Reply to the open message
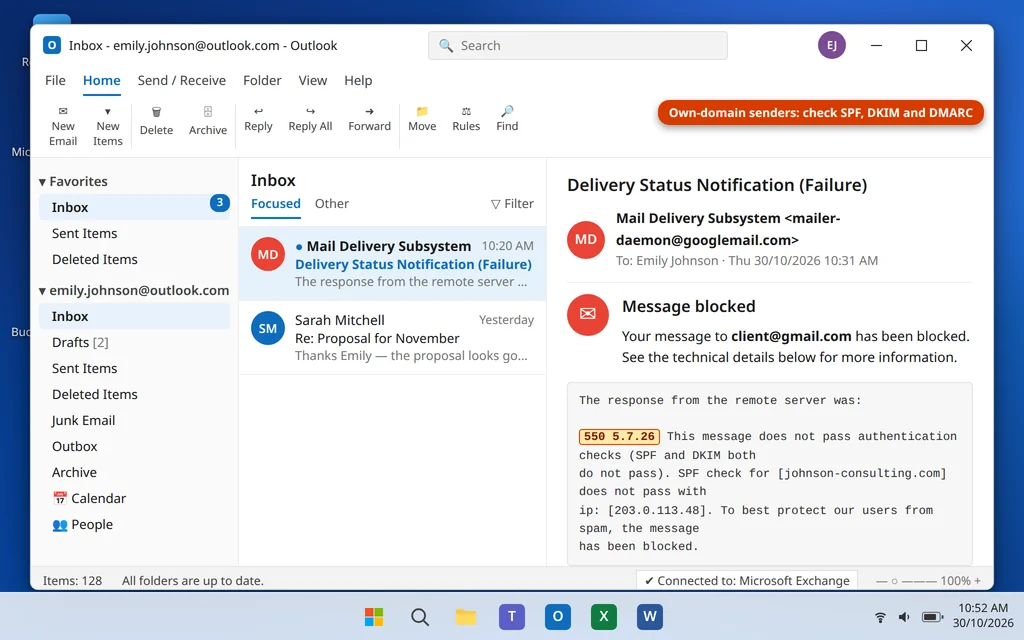 pos(258,120)
